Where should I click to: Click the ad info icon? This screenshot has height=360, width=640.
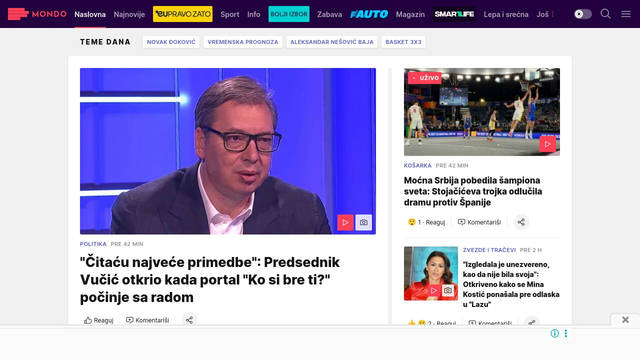pos(555,333)
